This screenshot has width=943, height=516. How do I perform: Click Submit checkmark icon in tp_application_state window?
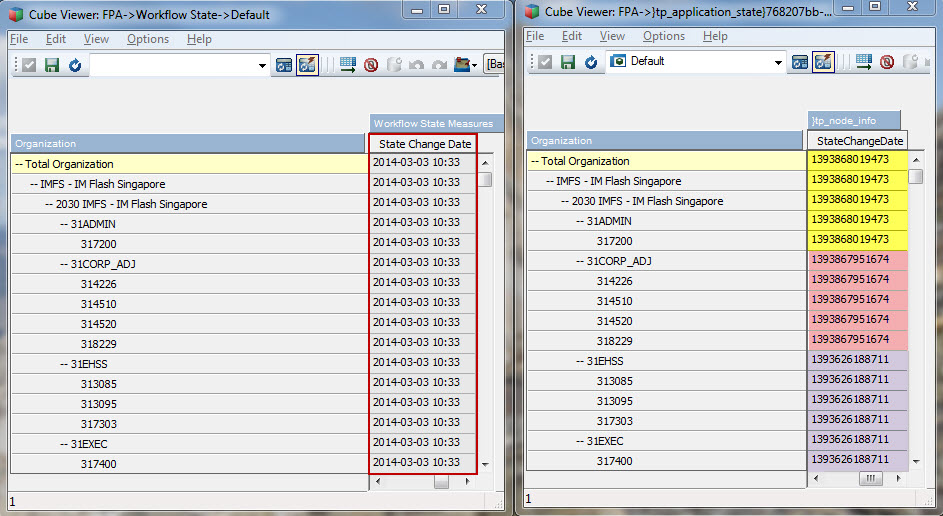pos(545,62)
